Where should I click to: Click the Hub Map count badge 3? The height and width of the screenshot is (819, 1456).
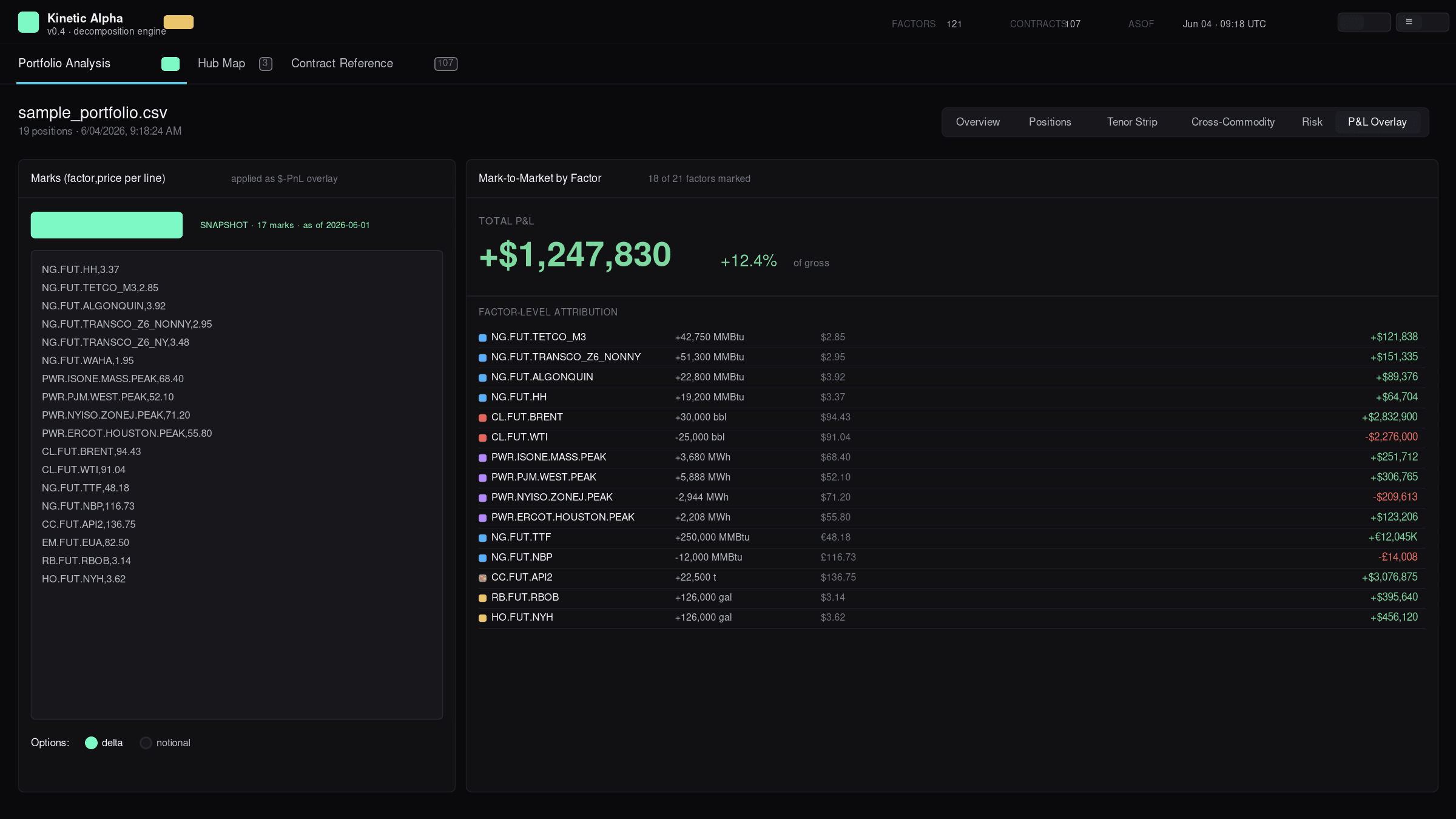click(266, 64)
